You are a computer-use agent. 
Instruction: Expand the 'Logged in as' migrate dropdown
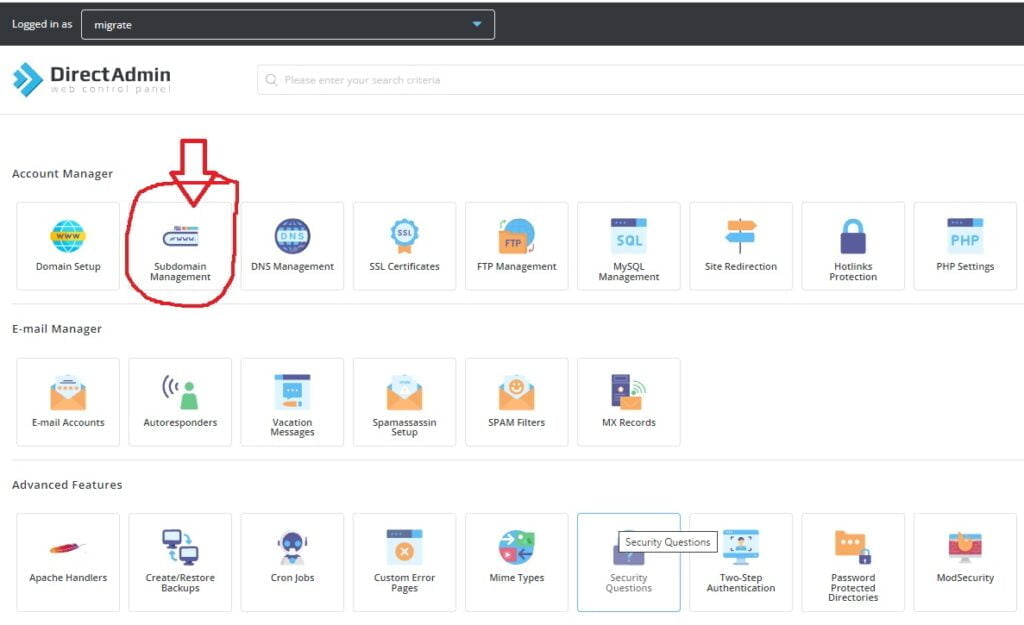pos(287,24)
